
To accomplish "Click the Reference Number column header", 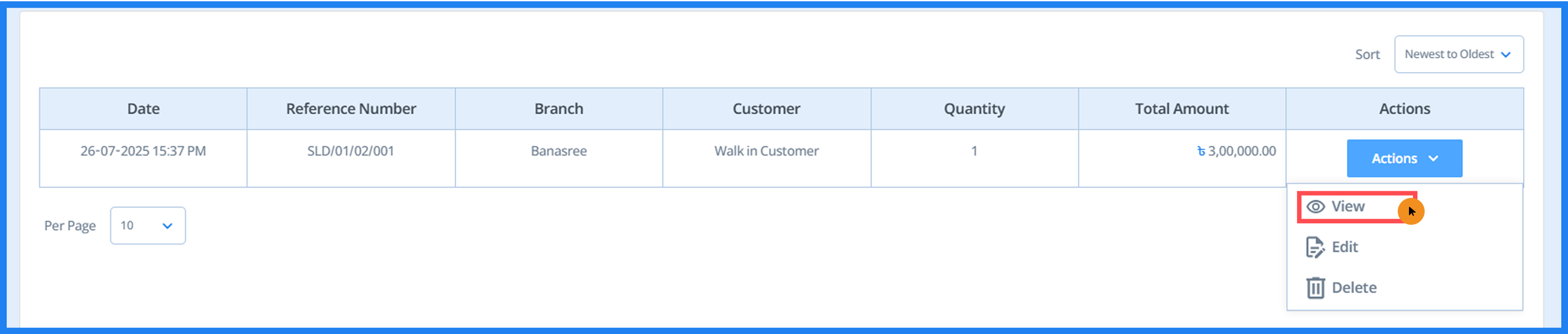I will (351, 109).
